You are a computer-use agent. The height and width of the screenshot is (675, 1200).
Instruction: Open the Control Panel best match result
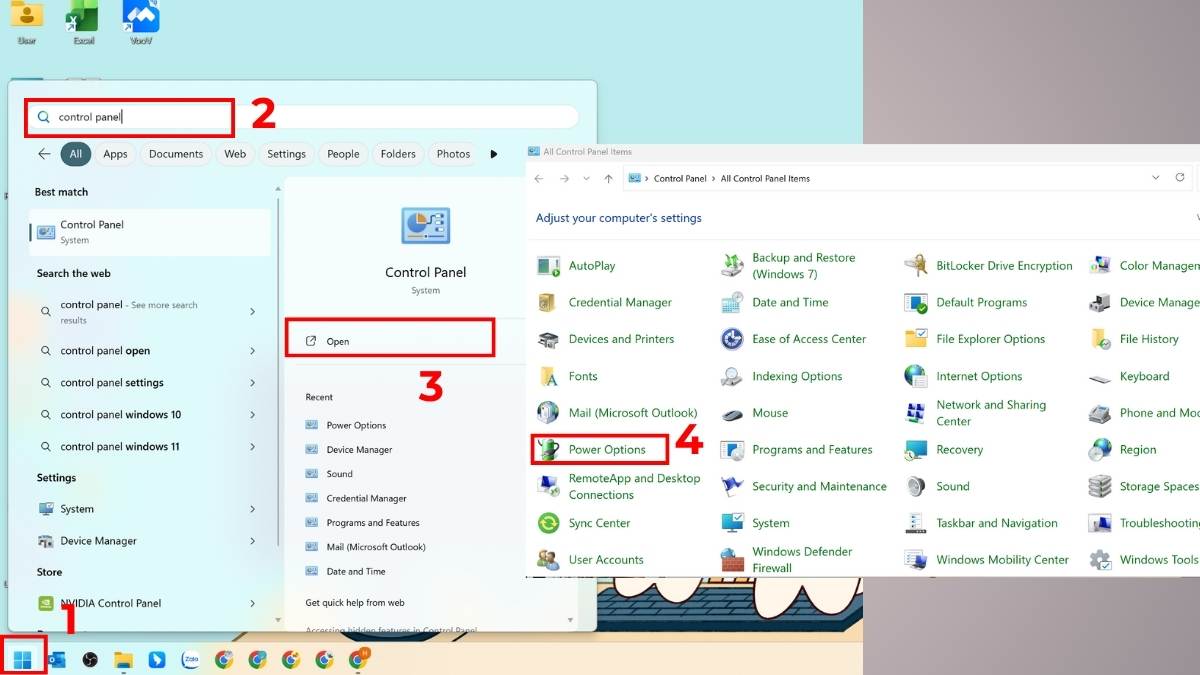[150, 232]
